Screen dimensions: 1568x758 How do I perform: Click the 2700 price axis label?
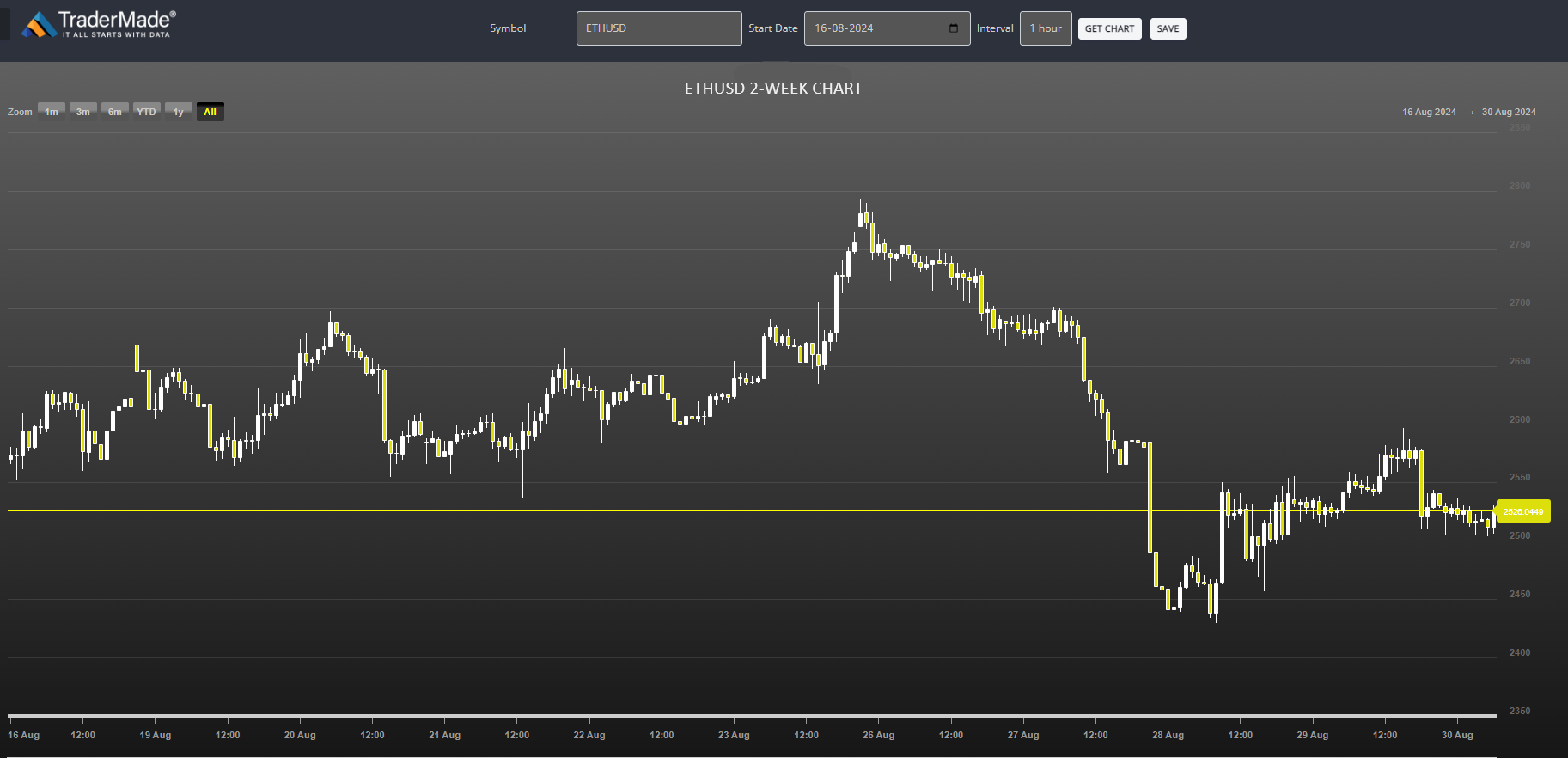(x=1520, y=303)
